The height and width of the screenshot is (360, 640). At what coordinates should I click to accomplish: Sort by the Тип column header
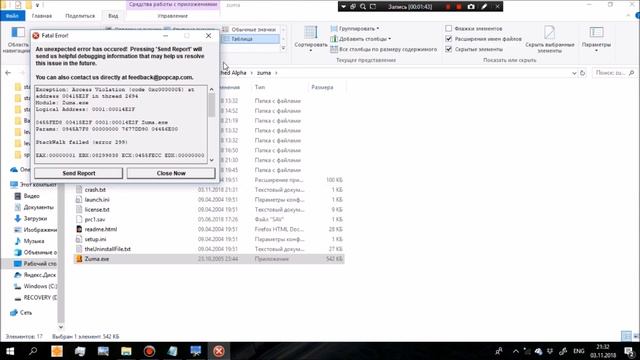tap(260, 87)
